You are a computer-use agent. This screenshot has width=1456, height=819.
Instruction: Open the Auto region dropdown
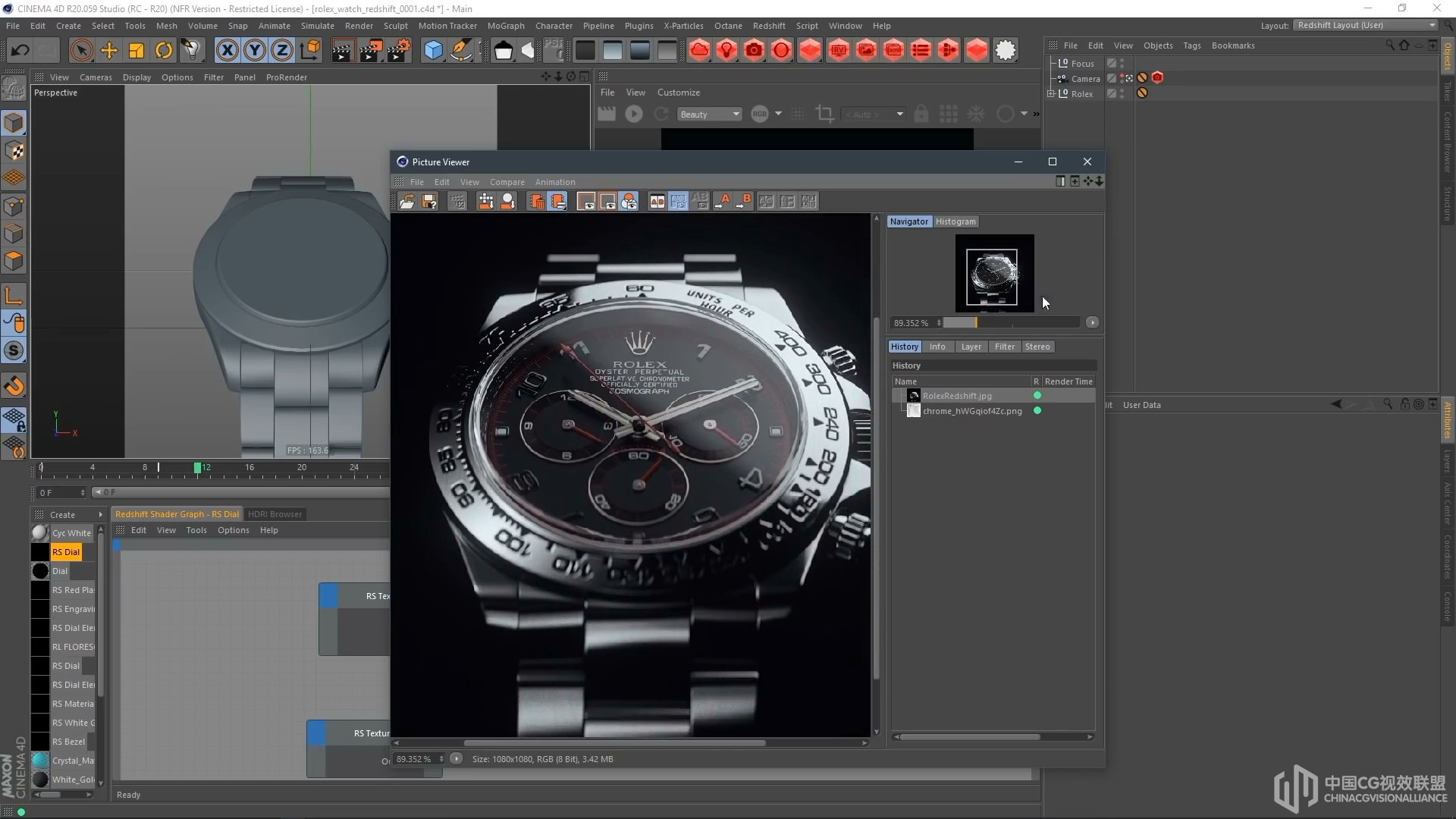click(x=874, y=115)
